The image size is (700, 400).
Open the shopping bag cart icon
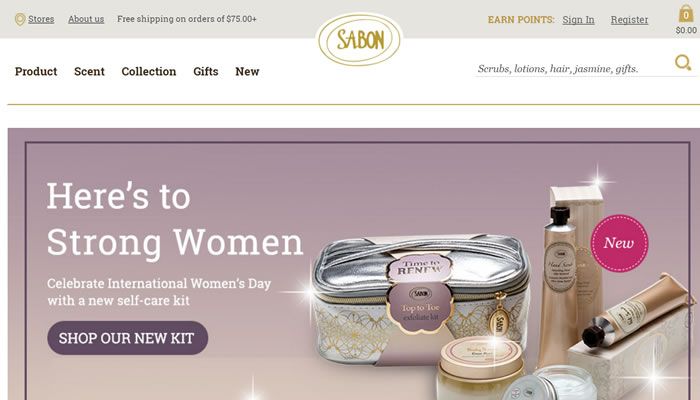(686, 13)
